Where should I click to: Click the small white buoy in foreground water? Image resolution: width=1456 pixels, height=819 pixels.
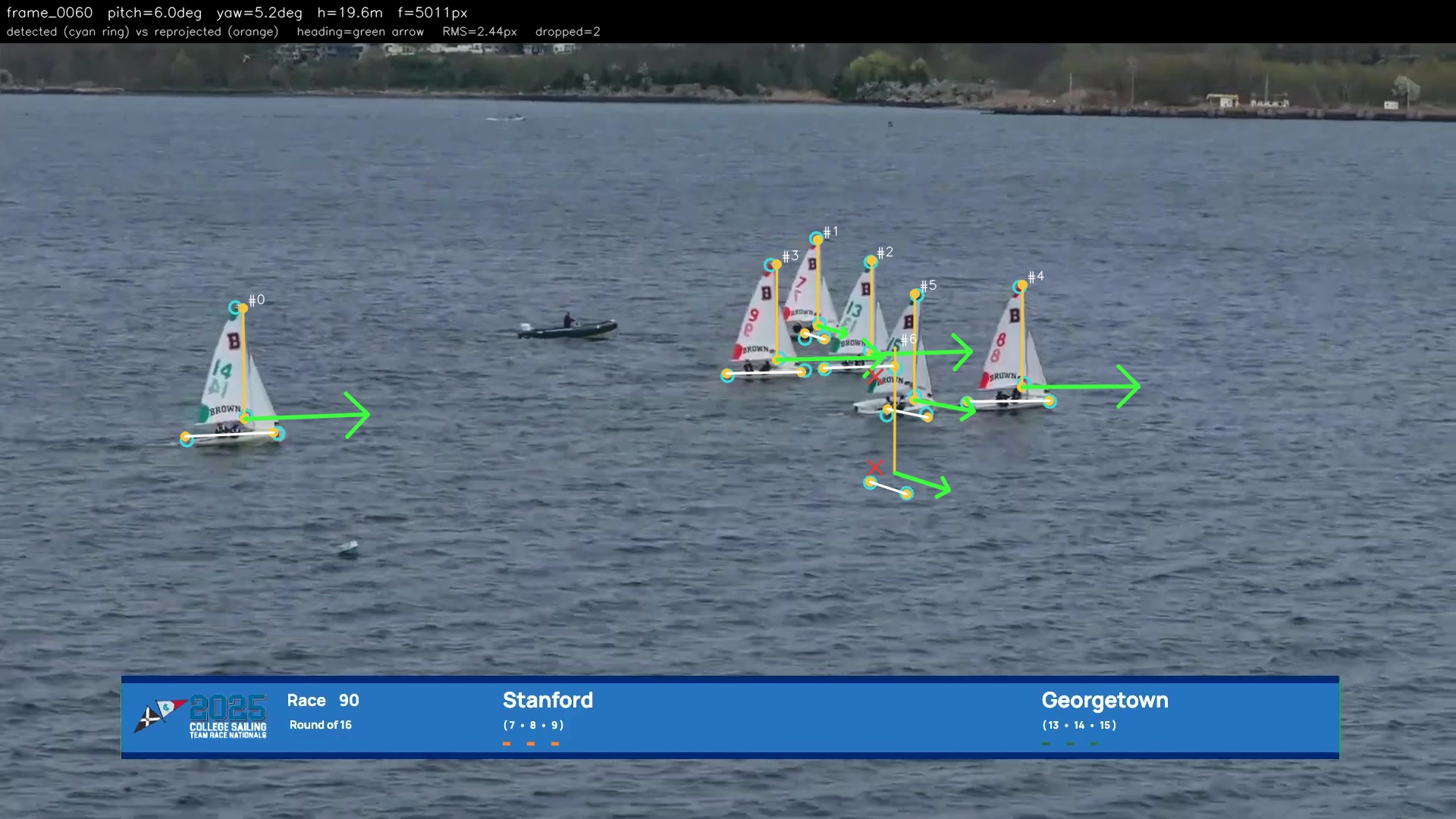click(348, 547)
